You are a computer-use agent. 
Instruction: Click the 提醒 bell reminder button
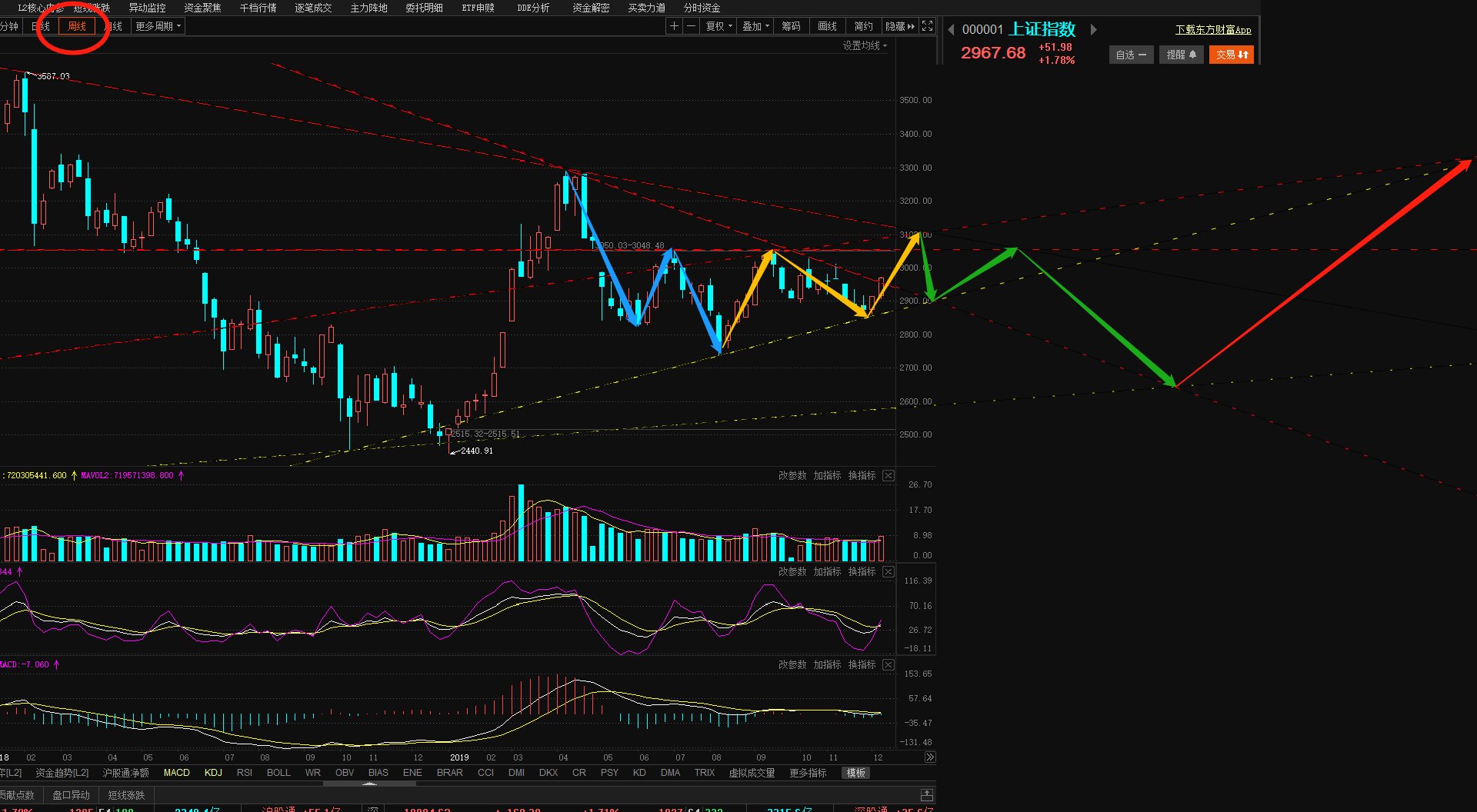click(1181, 55)
